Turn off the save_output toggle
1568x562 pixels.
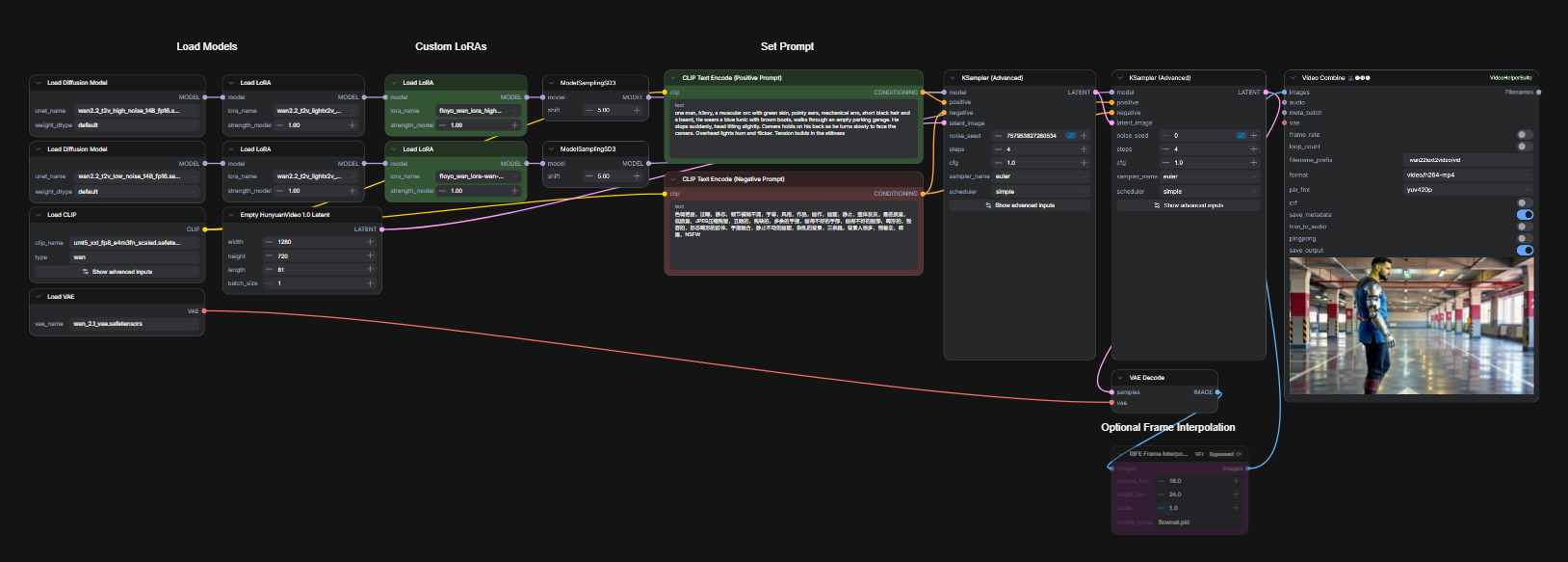1525,251
